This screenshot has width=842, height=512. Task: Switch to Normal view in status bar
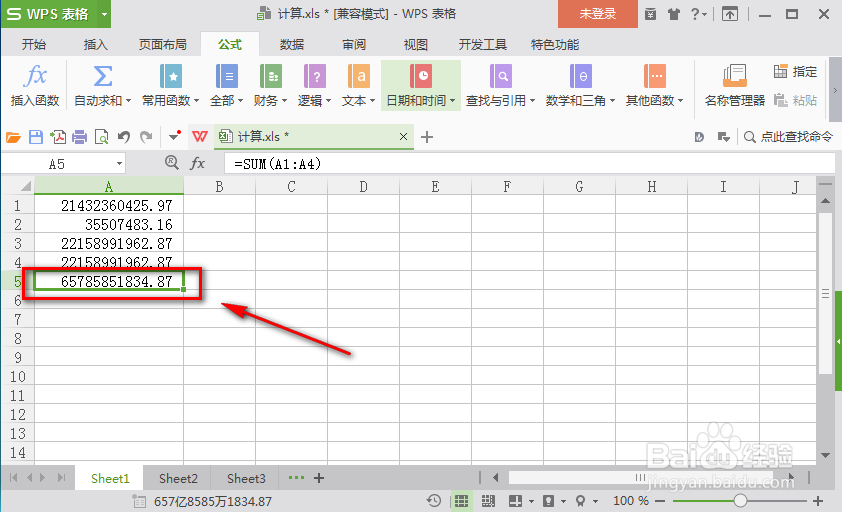tap(461, 501)
